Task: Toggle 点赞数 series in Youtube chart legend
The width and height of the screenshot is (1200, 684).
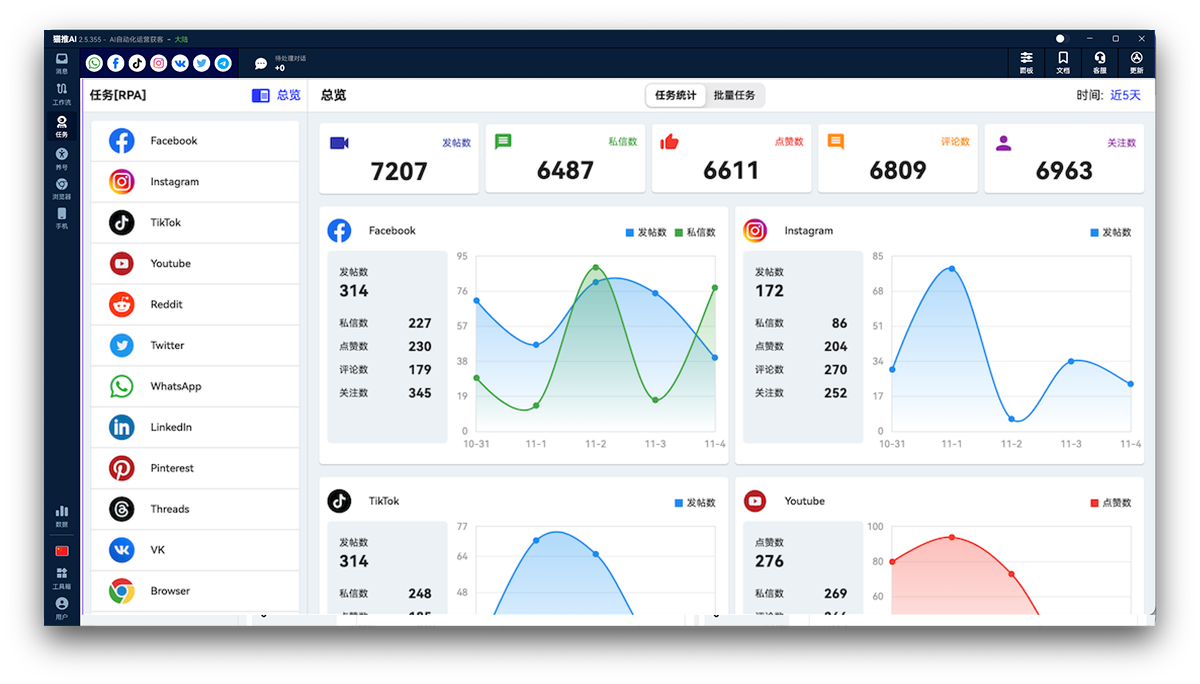Action: coord(1110,503)
